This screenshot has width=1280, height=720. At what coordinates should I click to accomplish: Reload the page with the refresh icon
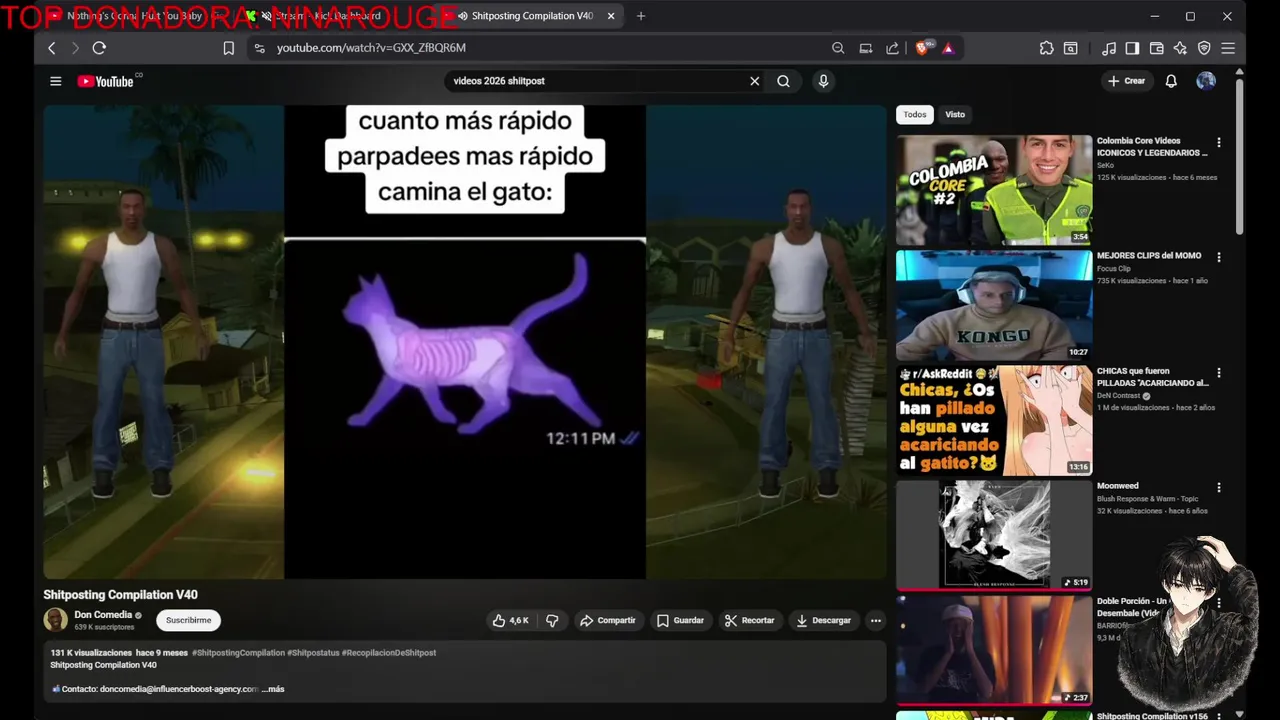click(99, 48)
